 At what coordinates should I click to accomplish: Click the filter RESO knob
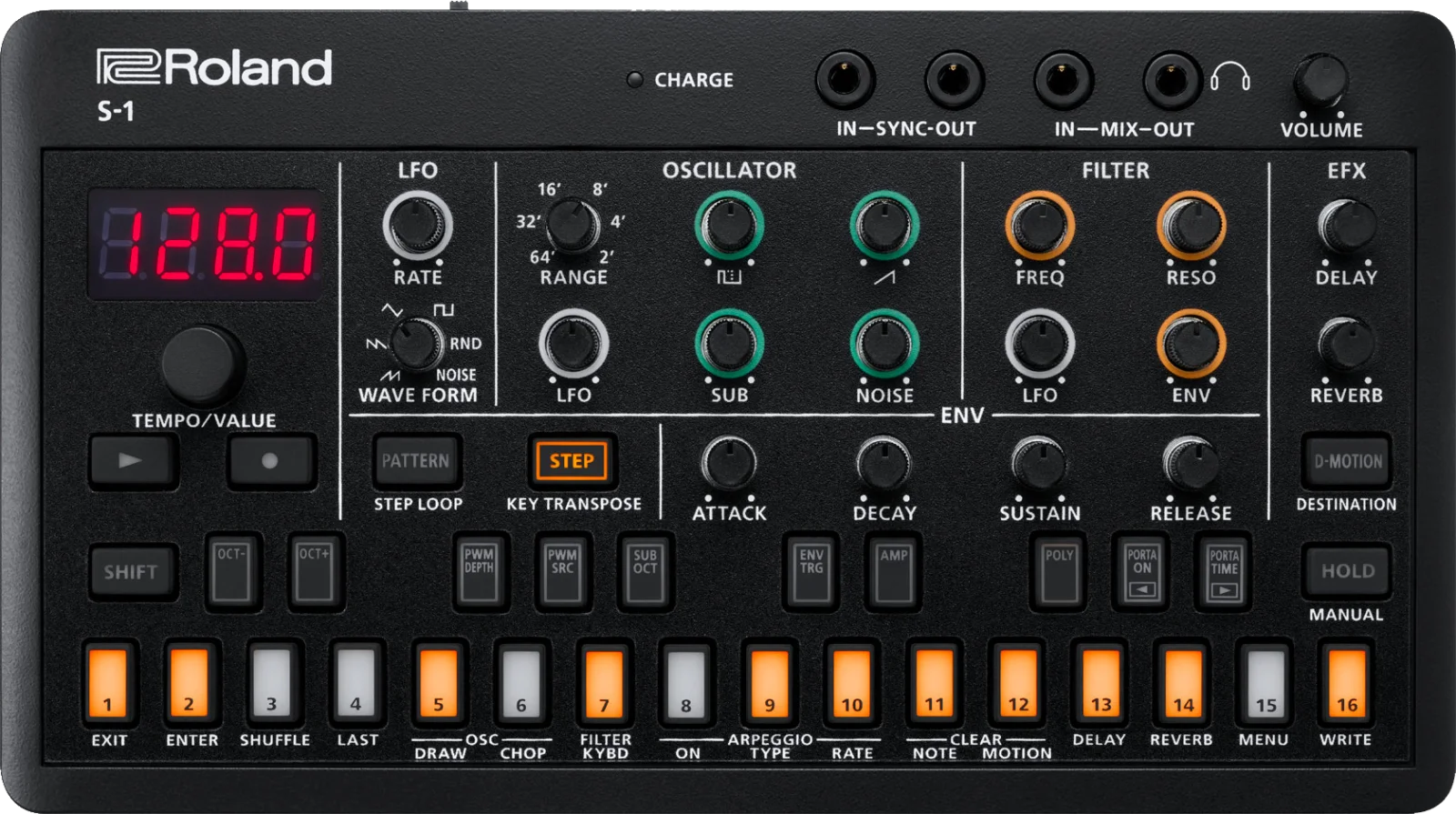coord(1190,224)
